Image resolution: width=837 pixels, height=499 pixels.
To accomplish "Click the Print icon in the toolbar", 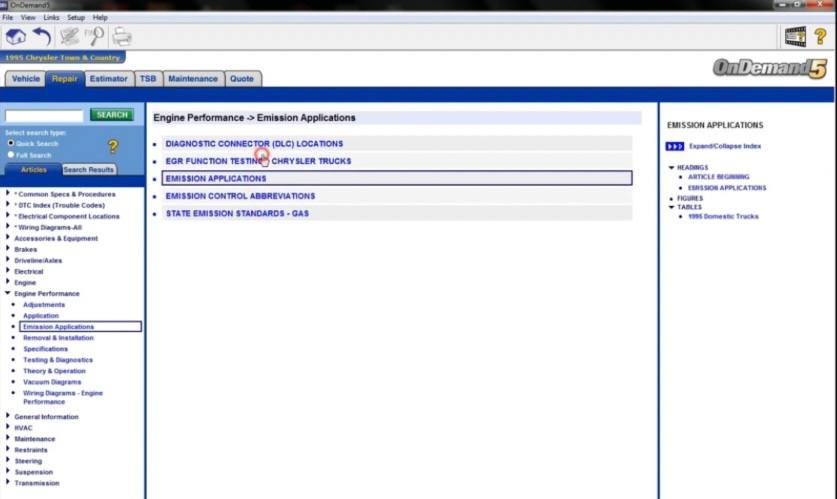I will 121,37.
